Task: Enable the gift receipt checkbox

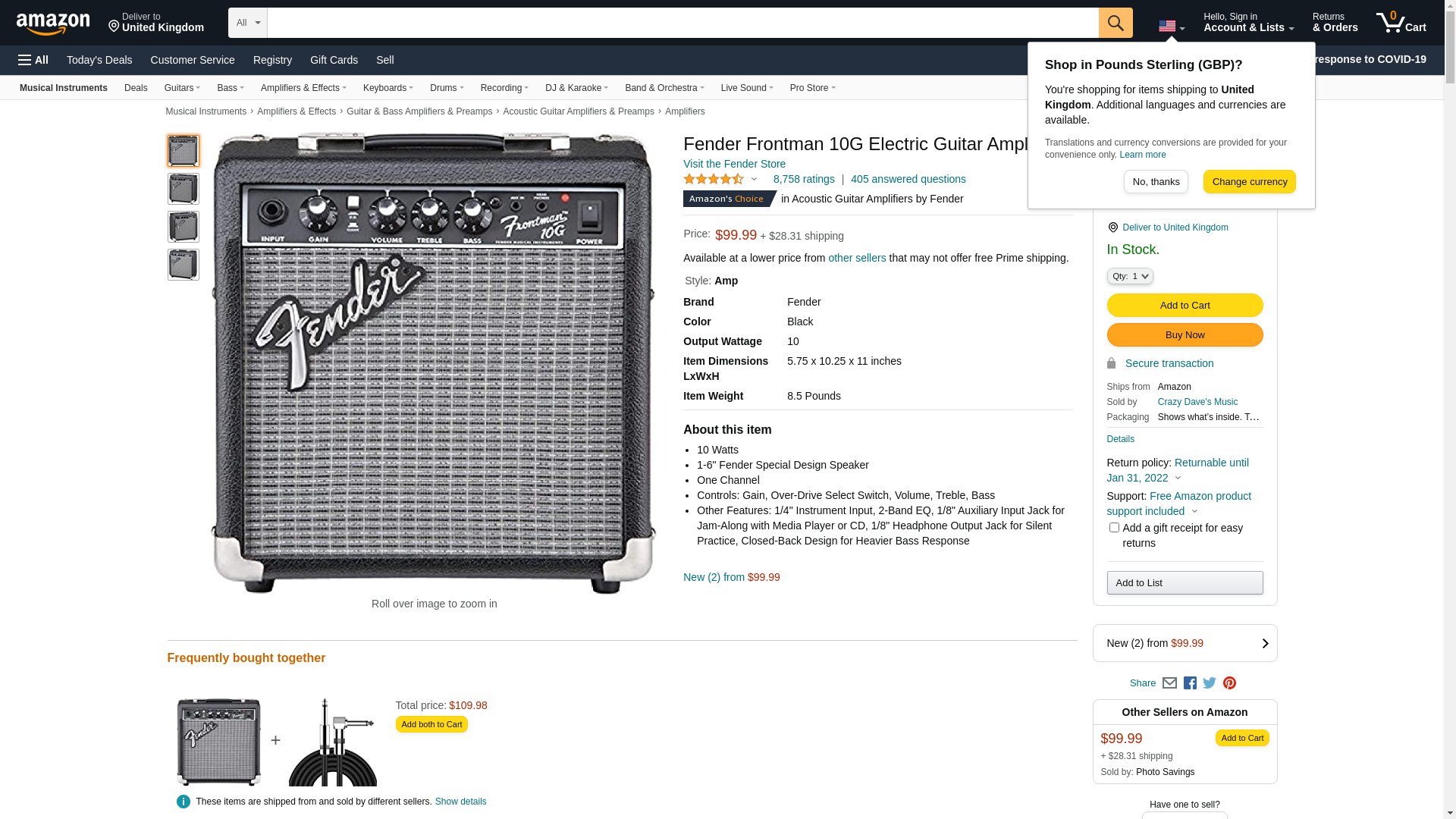Action: [1114, 528]
